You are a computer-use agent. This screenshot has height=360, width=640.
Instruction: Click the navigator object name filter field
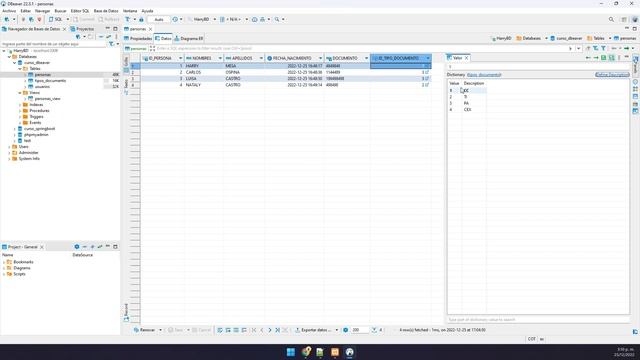53,44
